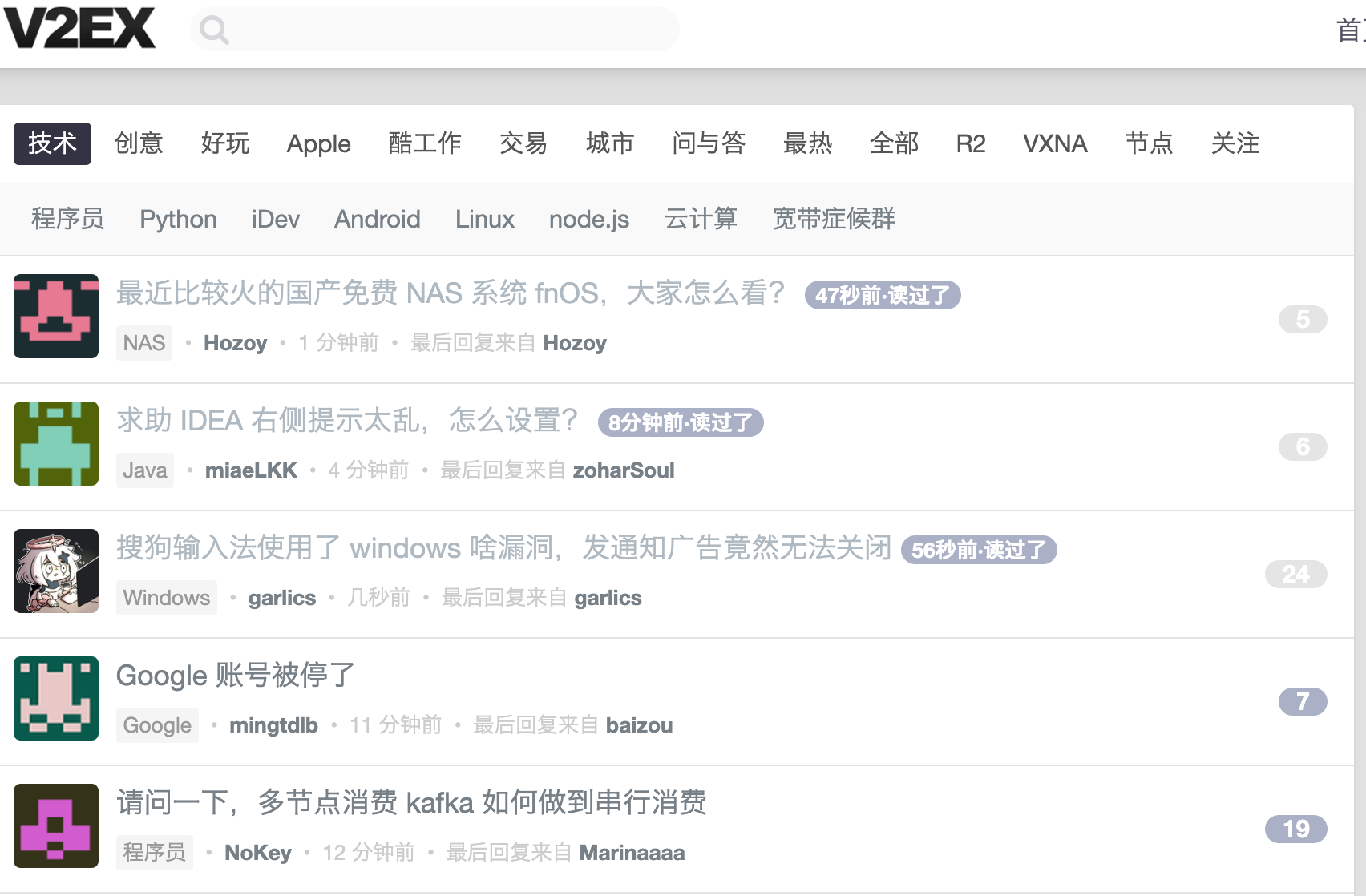Open NoKey's avatar image
Viewport: 1366px width, 896px height.
click(56, 825)
